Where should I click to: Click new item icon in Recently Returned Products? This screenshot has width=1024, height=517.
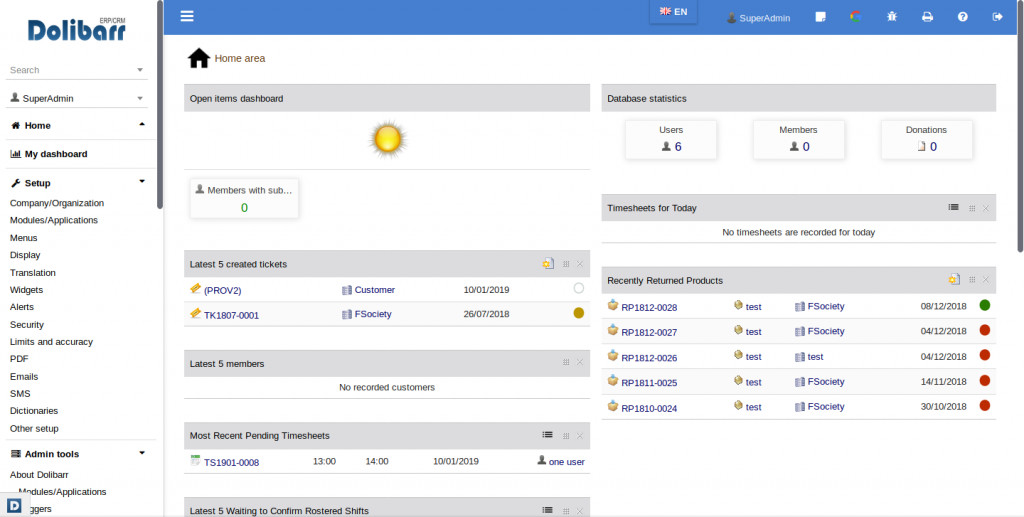point(954,280)
